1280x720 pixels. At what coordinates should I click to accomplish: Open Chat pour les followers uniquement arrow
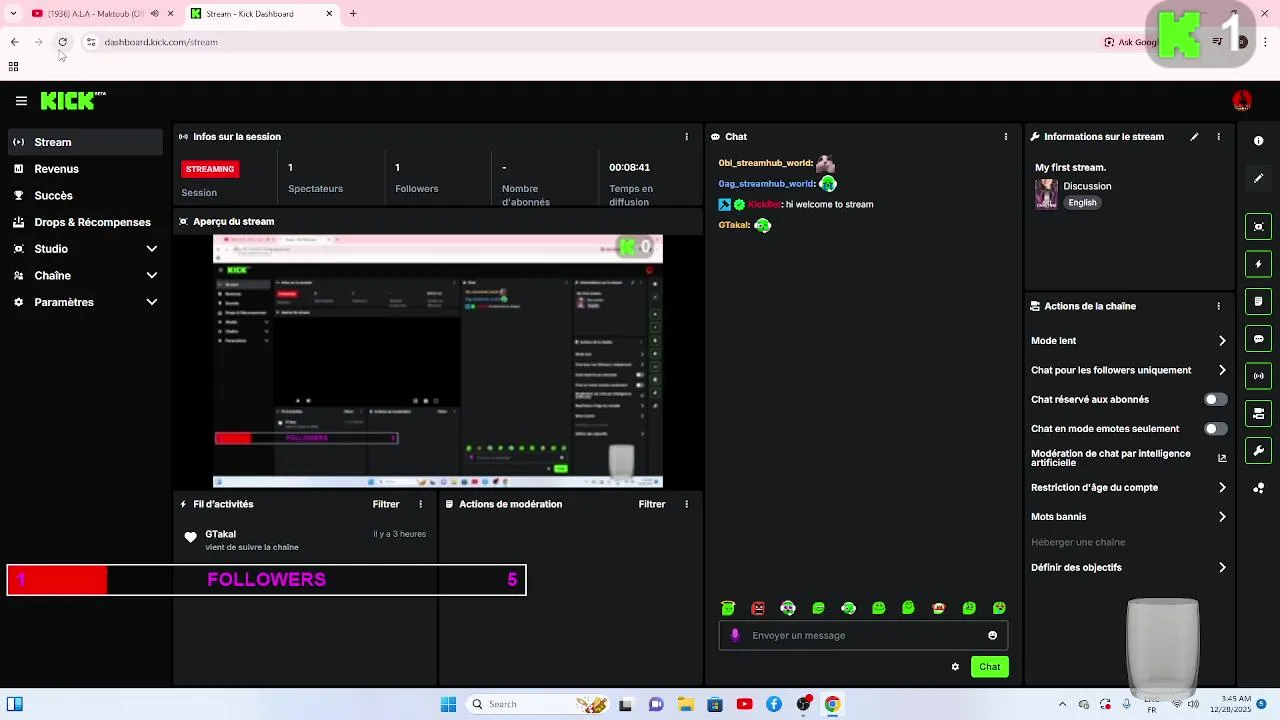click(1222, 370)
